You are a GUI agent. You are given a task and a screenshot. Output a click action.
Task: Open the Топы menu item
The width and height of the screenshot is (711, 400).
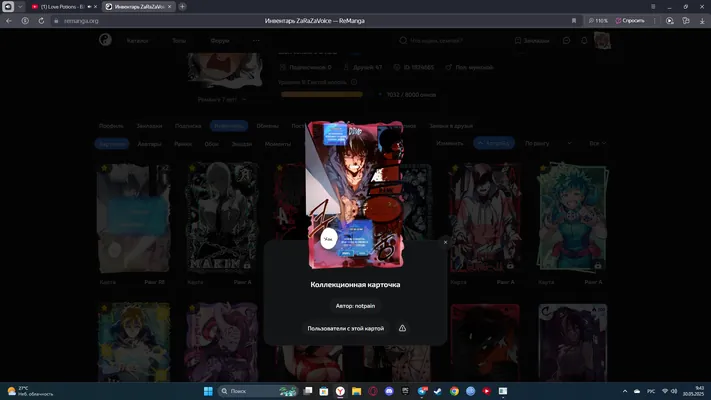coord(179,41)
